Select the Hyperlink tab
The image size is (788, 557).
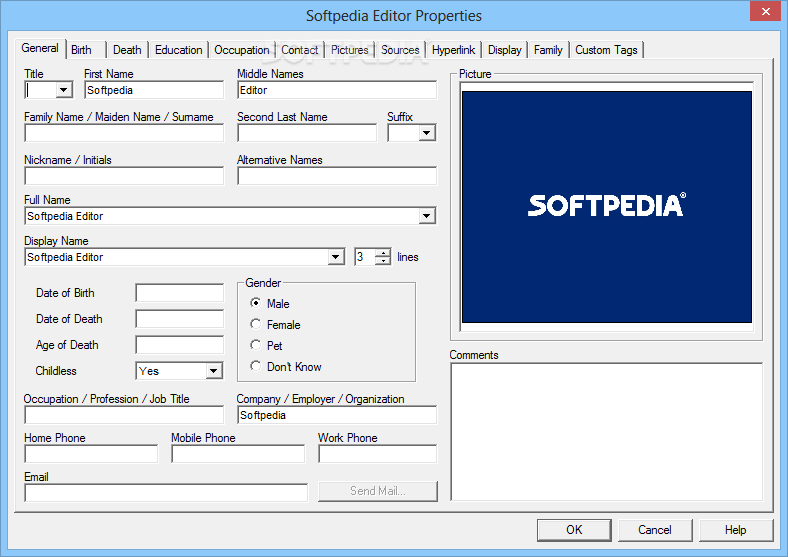[453, 50]
